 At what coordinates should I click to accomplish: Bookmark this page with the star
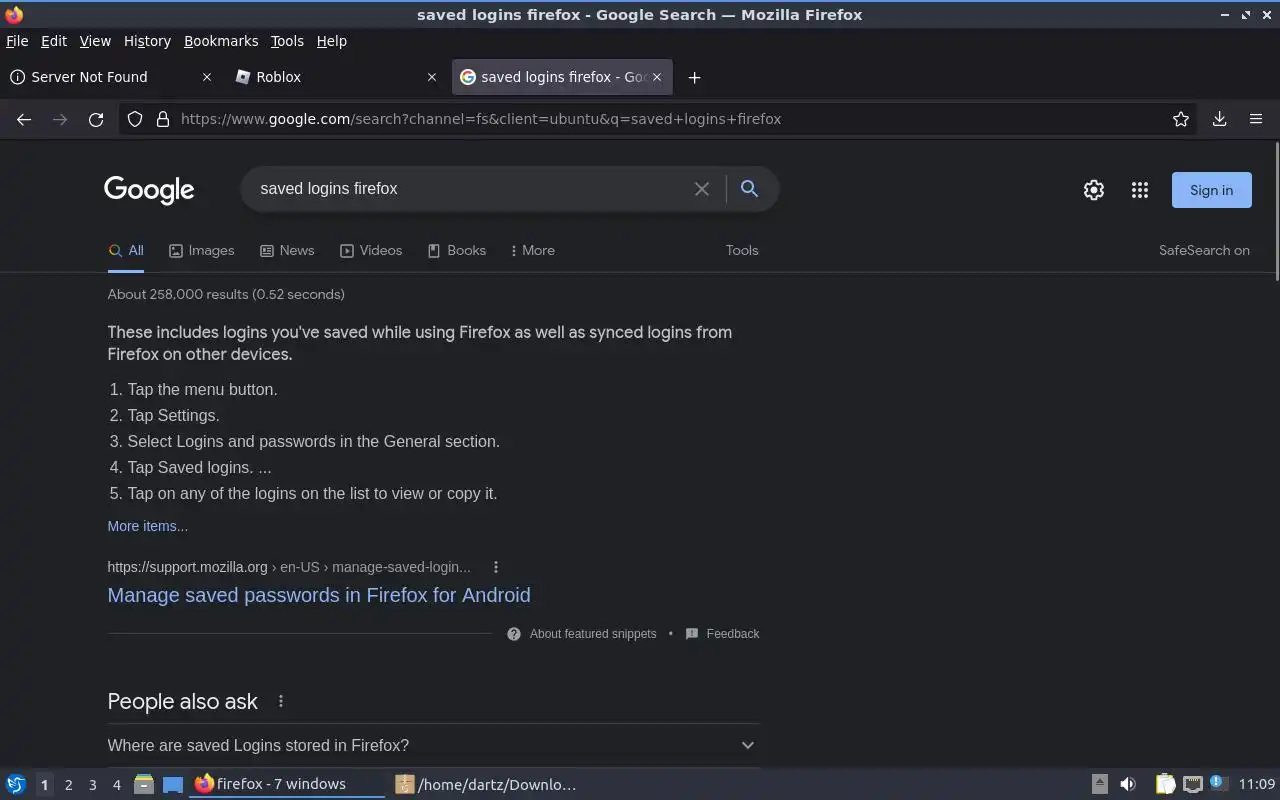coord(1181,119)
